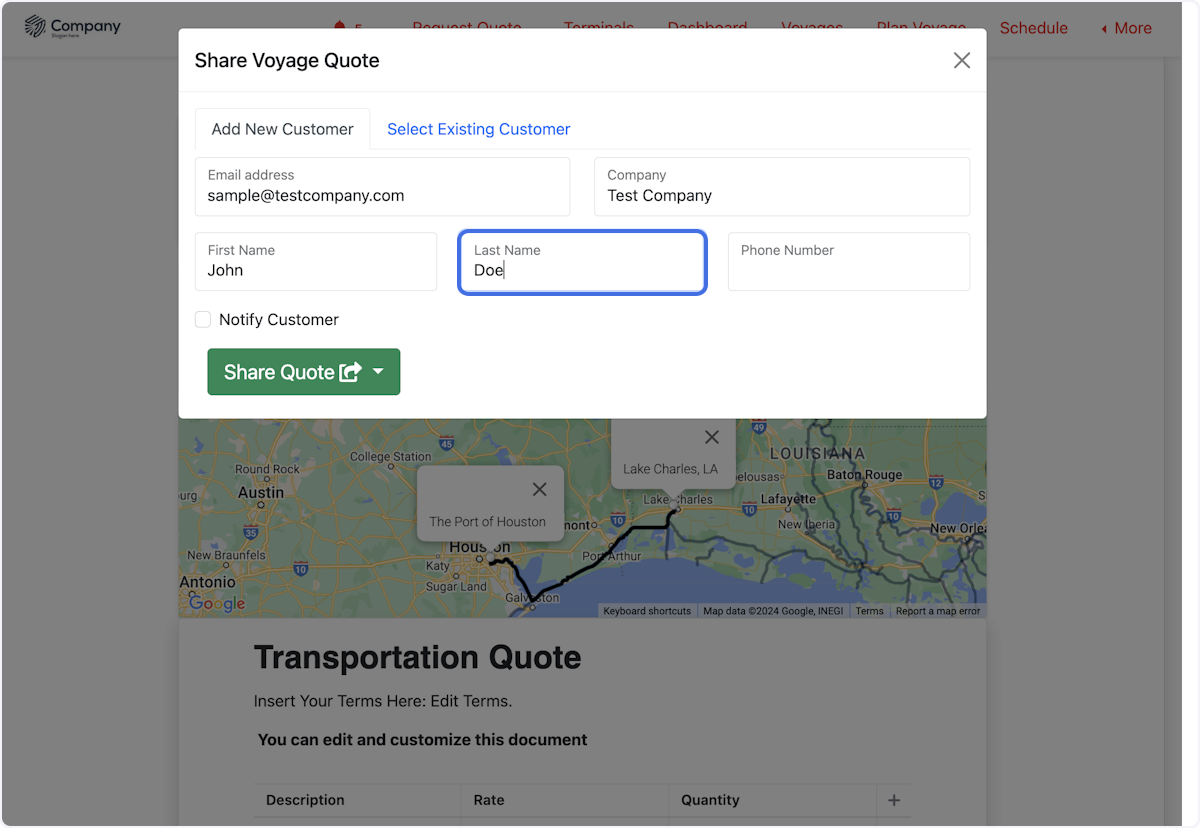Close the Share Voyage Quote dialog
This screenshot has height=828, width=1200.
(962, 61)
